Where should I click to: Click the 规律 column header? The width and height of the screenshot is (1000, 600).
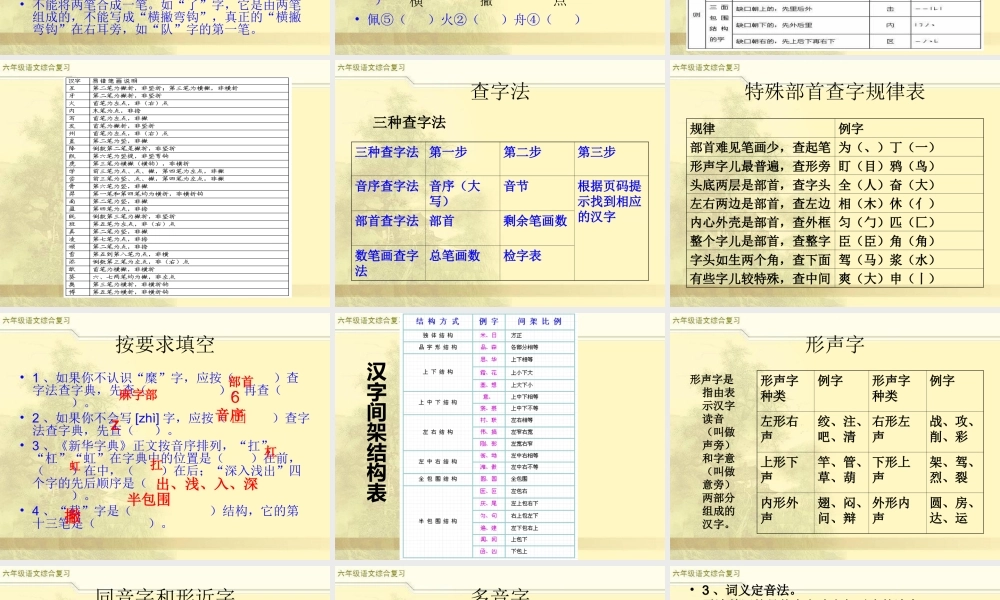[702, 128]
